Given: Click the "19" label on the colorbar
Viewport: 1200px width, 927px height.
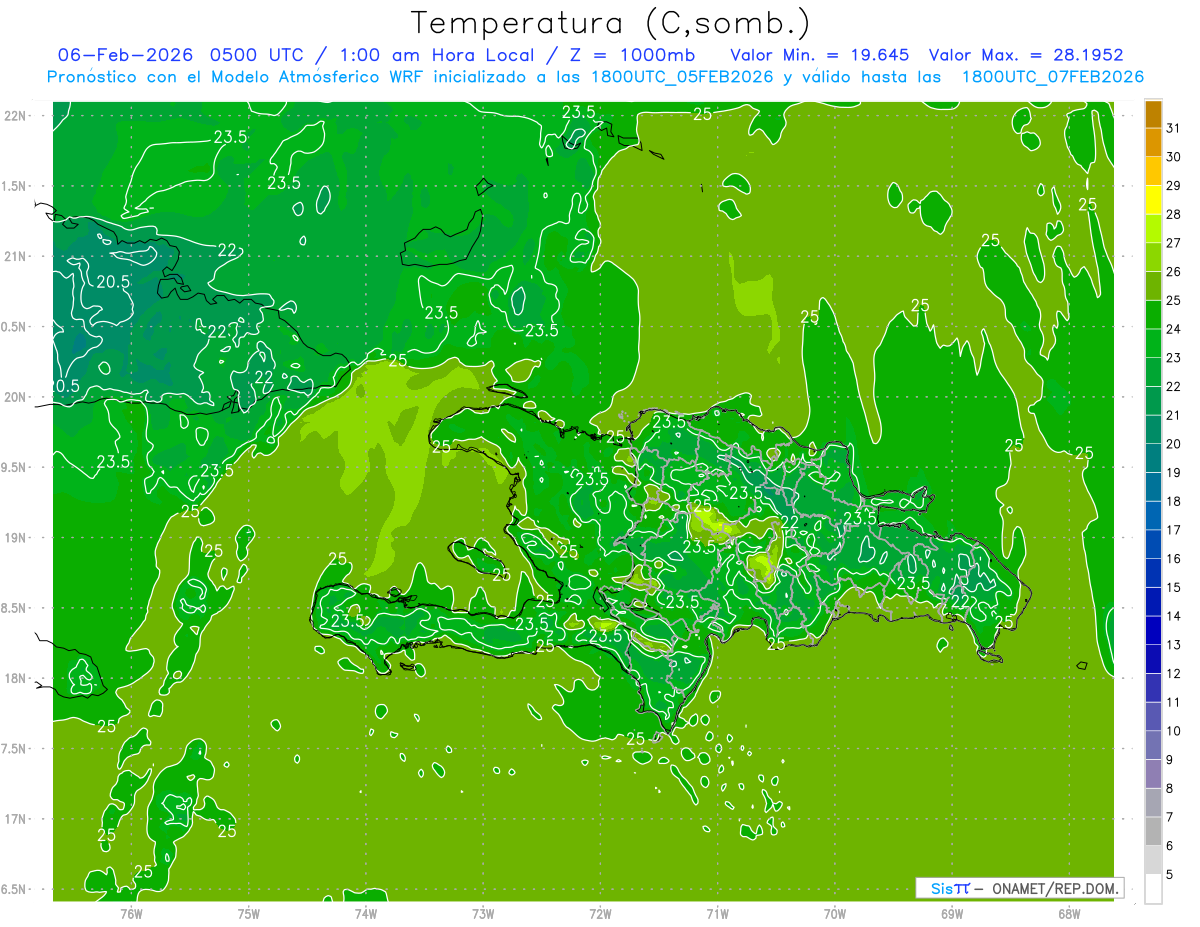Looking at the screenshot, I should pyautogui.click(x=1173, y=472).
